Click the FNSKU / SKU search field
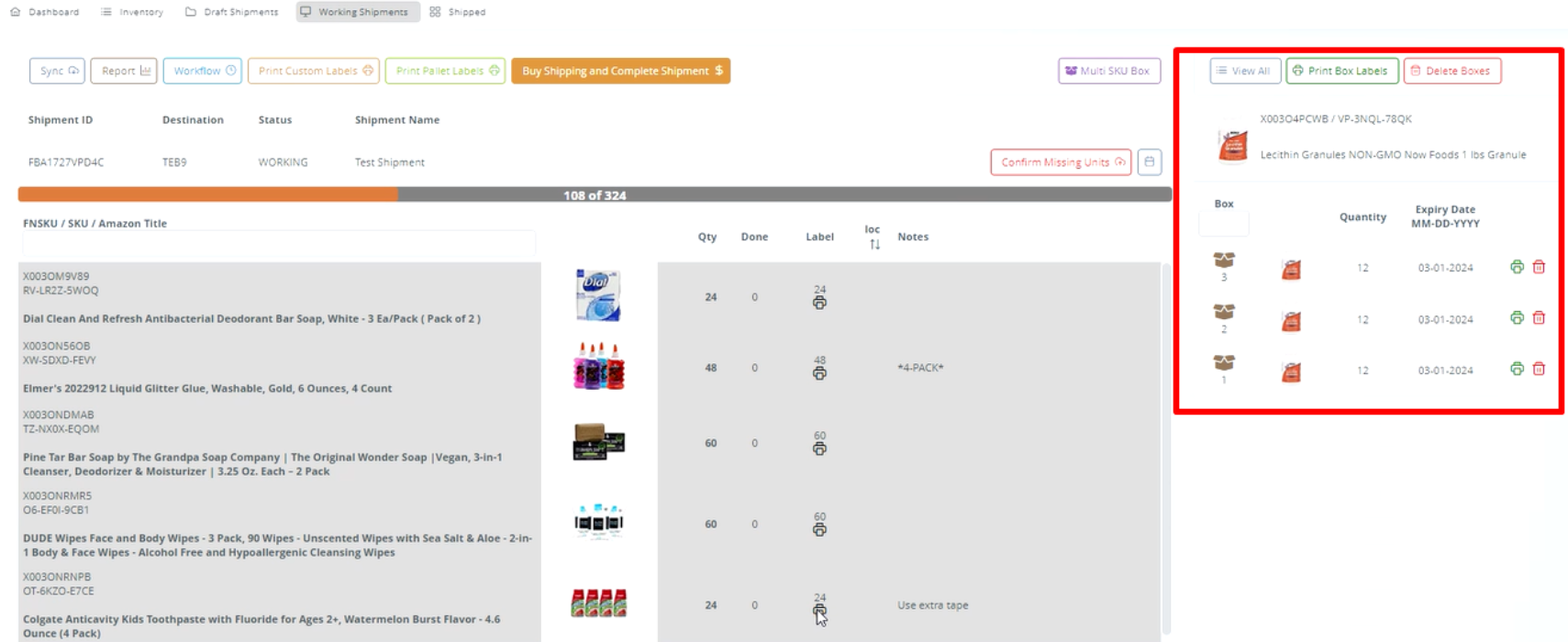The width and height of the screenshot is (1568, 642). (279, 244)
